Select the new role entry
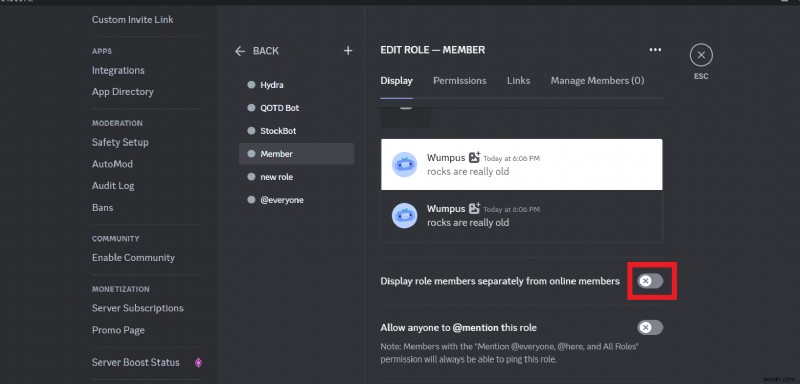Viewport: 800px width, 384px height. (296, 177)
